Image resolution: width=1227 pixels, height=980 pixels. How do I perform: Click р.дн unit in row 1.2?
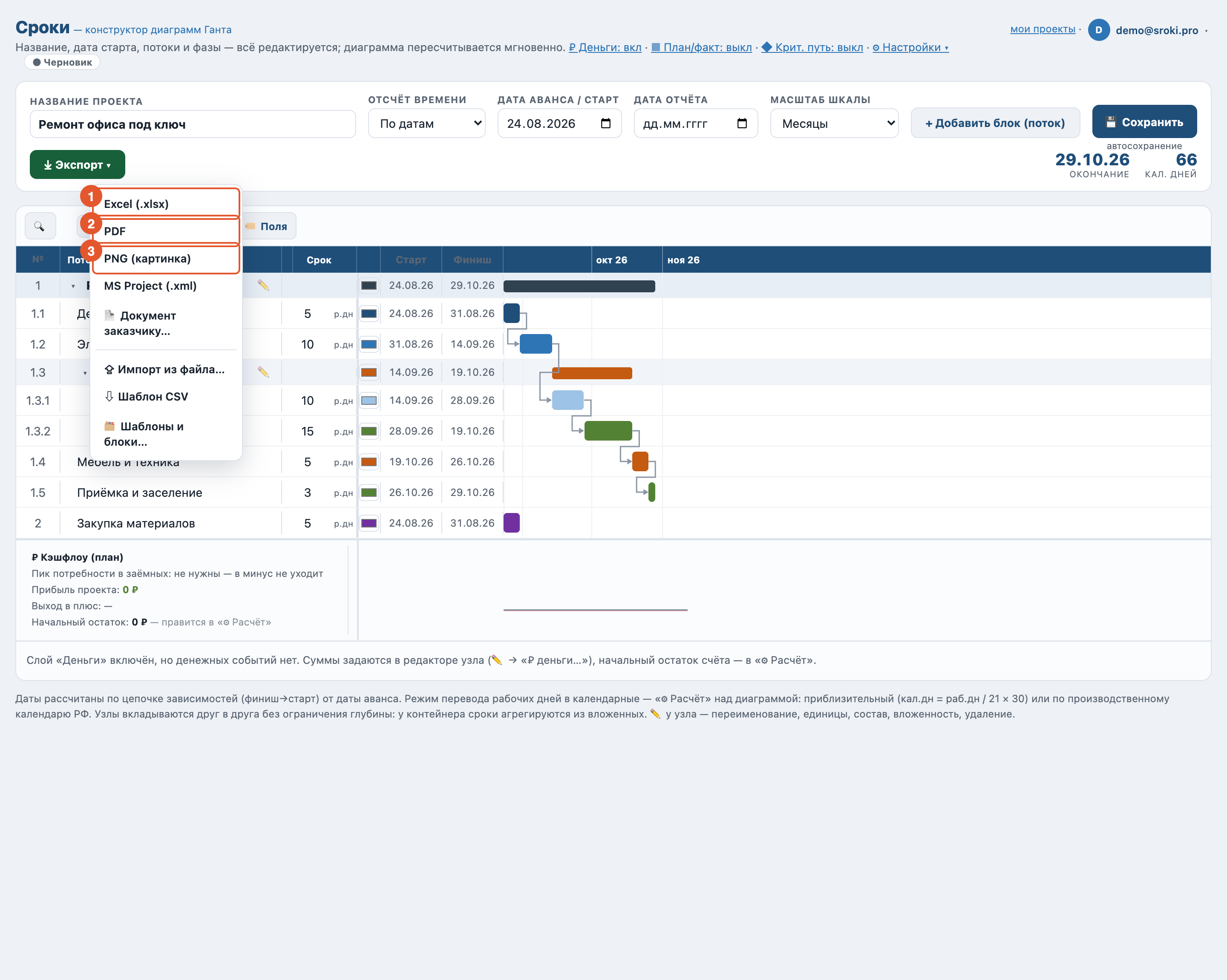click(x=343, y=345)
